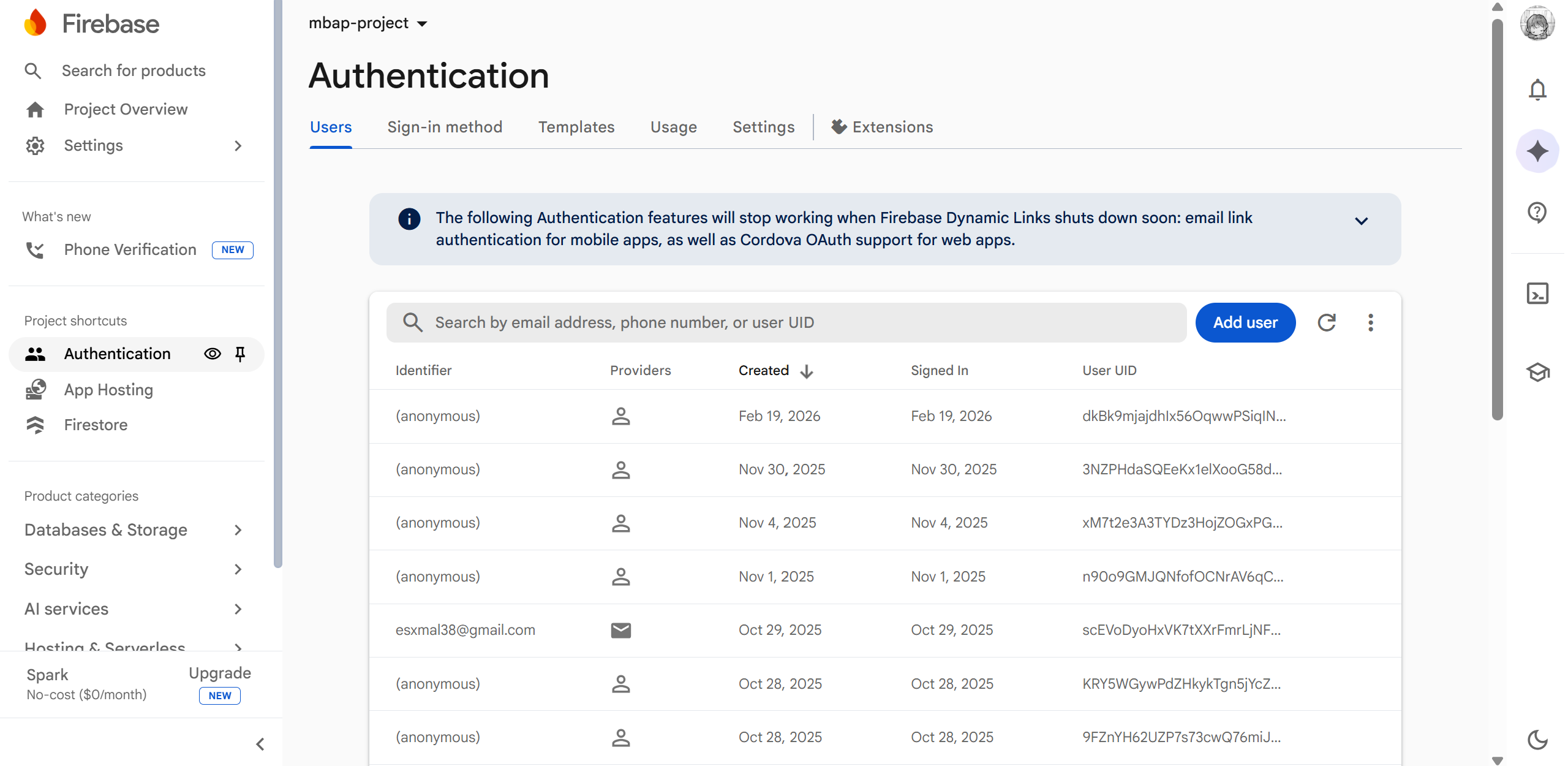Viewport: 1568px width, 766px height.
Task: Toggle Authentication shortcut visibility eye icon
Action: pos(213,354)
